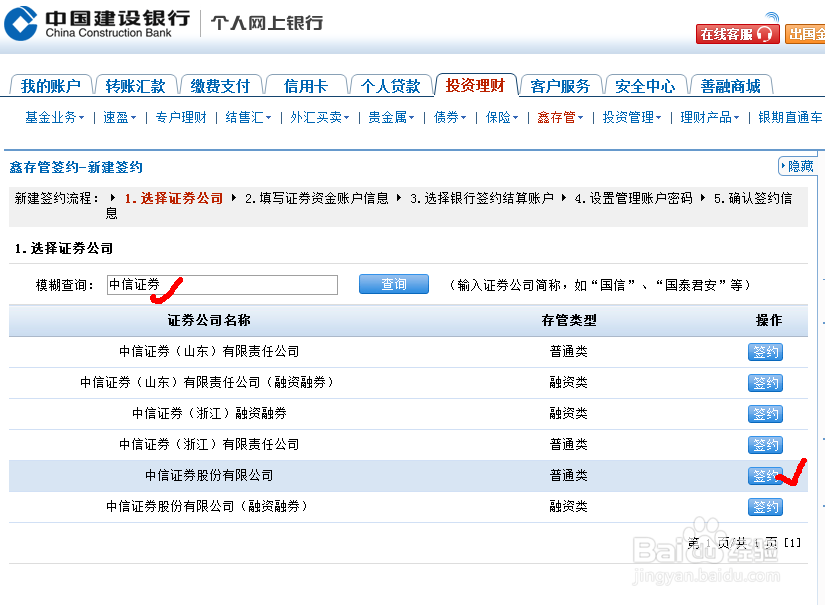Open 专户理财 link

point(181,117)
